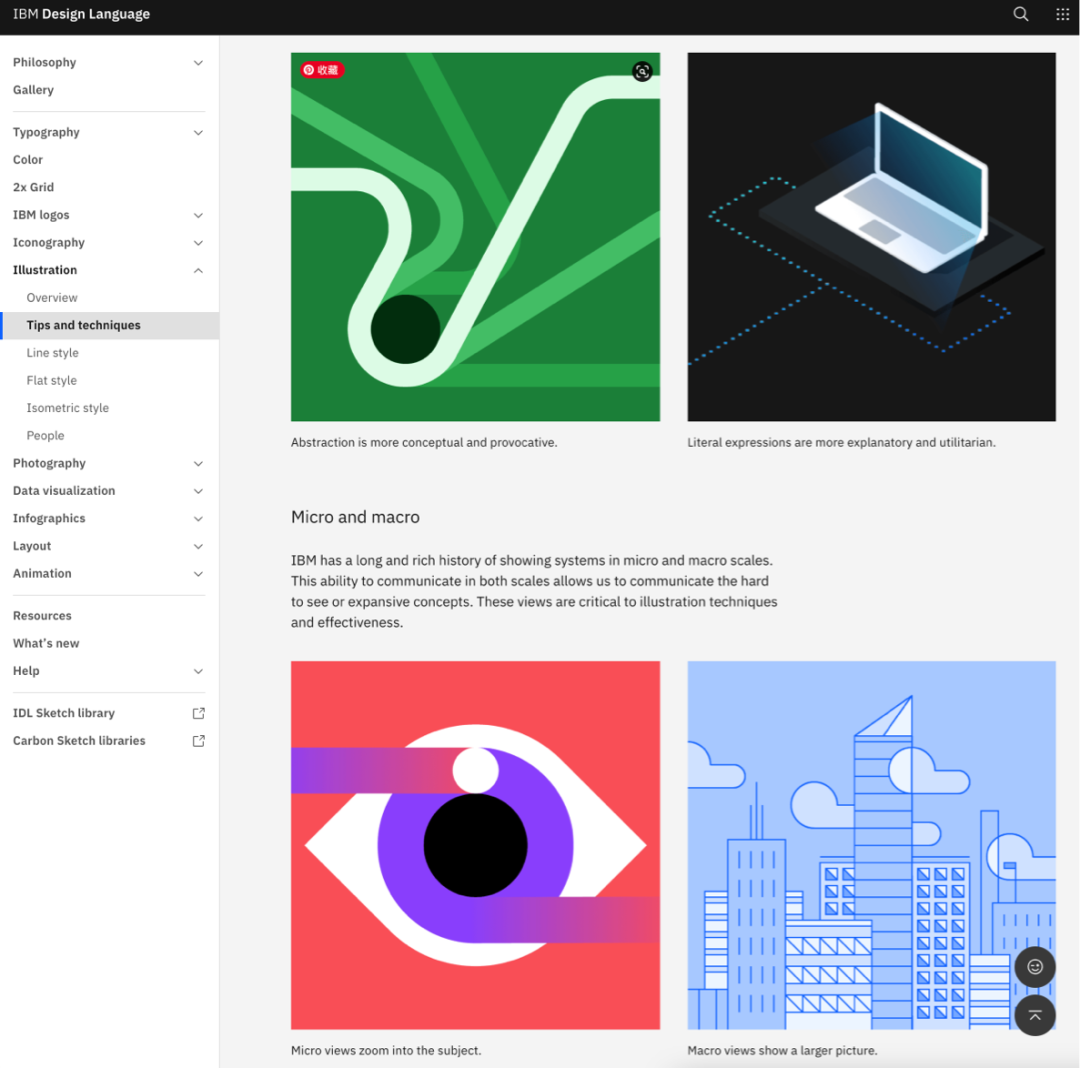Expand the Photography chevron
Image resolution: width=1080 pixels, height=1068 pixels.
tap(198, 463)
